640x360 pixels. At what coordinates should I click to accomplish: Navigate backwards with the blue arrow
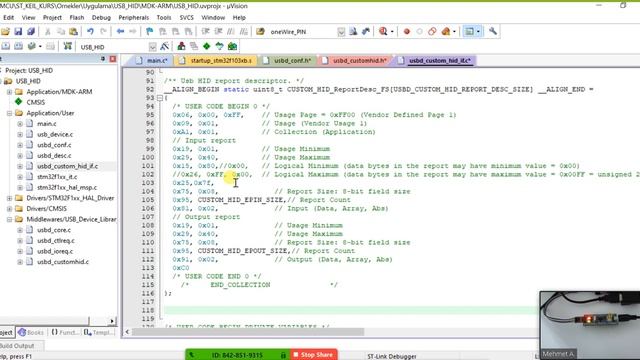(120, 31)
